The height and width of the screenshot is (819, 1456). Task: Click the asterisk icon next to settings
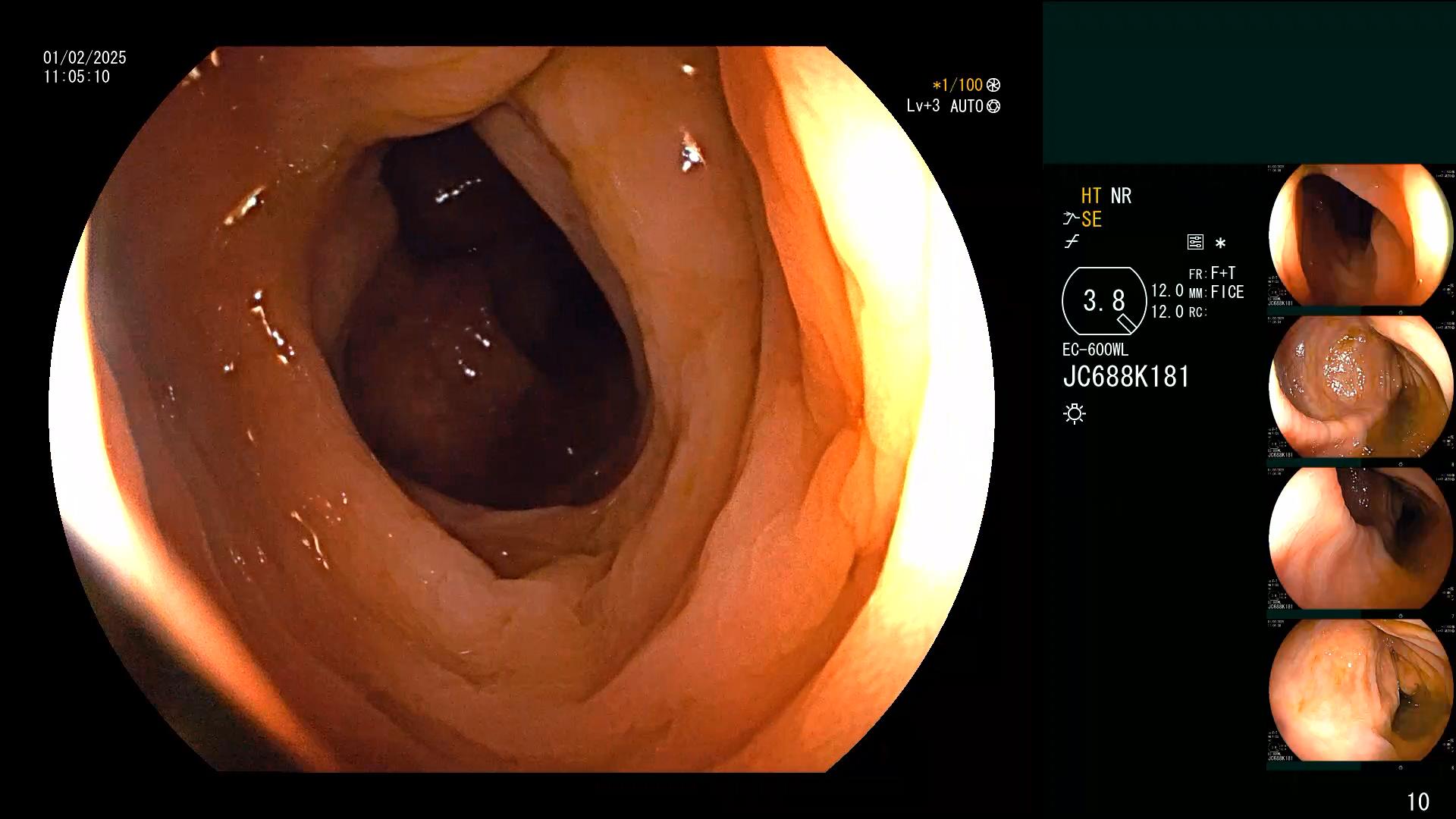pos(1220,243)
